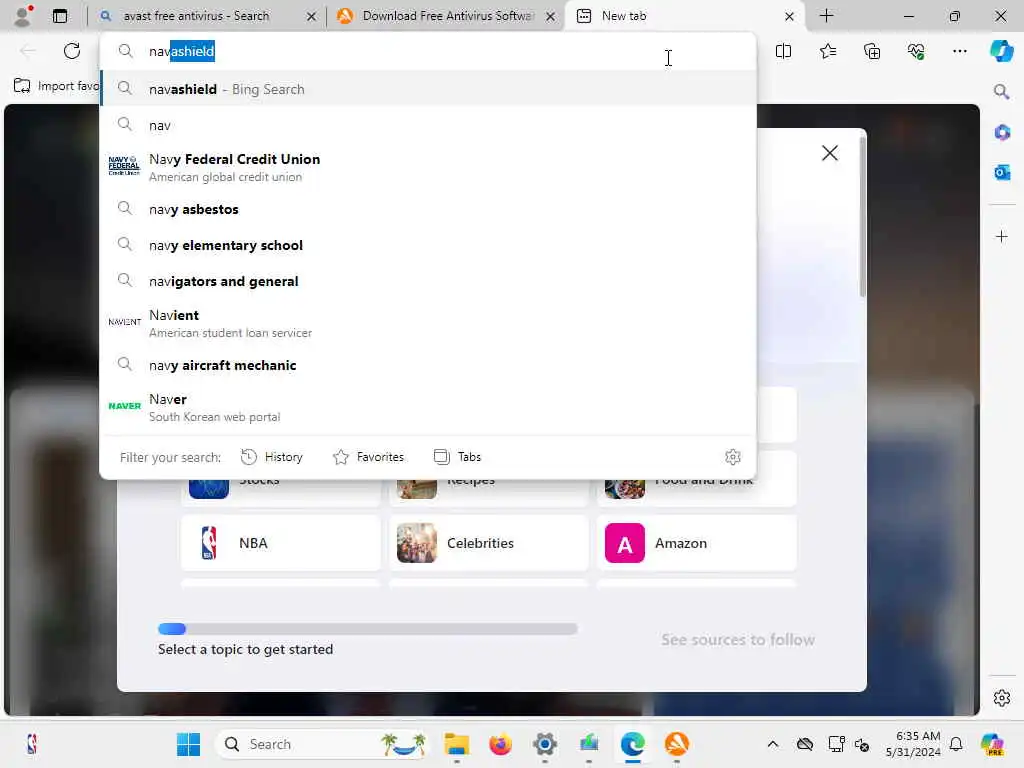The image size is (1024, 768).
Task: Close the topic selection dialog
Action: click(x=829, y=153)
